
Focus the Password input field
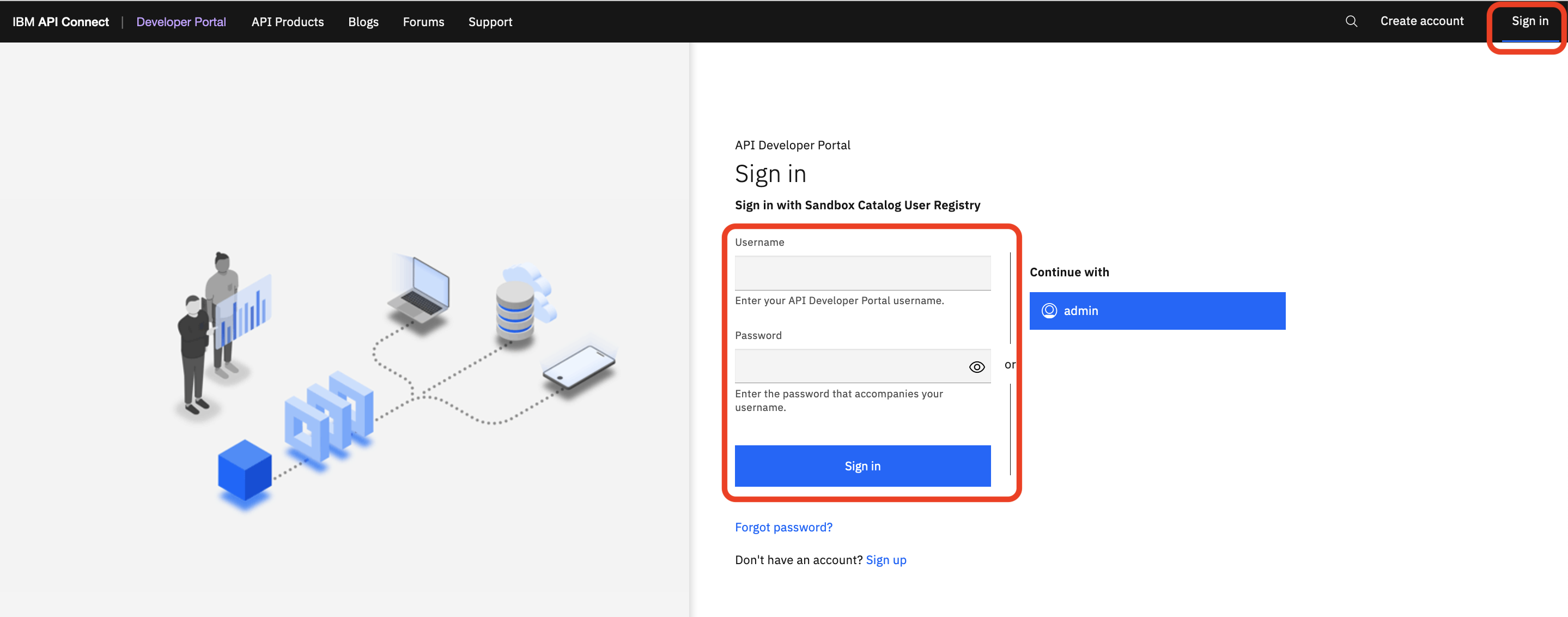[x=850, y=366]
